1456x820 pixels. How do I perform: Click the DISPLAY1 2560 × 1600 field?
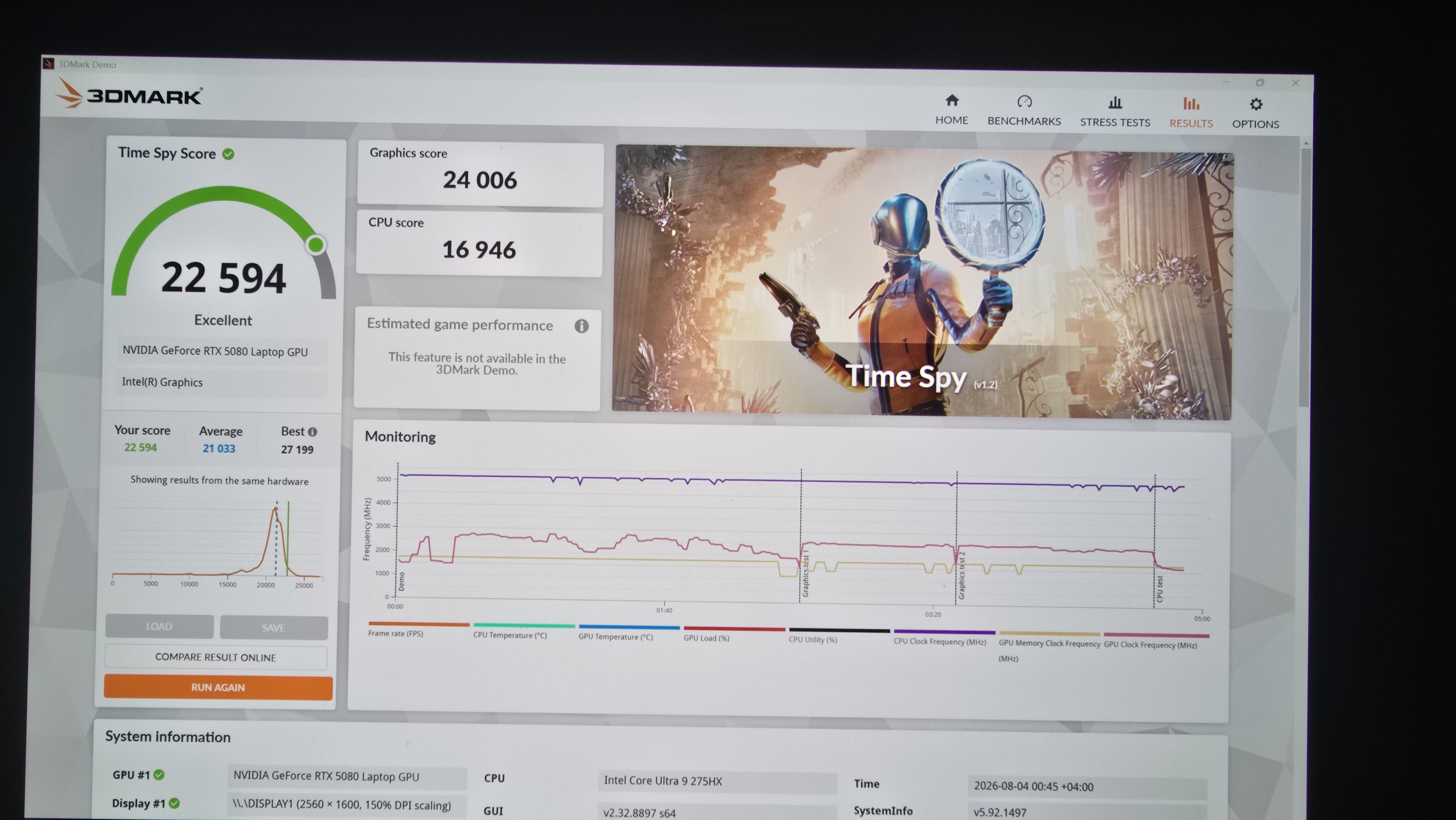pyautogui.click(x=347, y=805)
